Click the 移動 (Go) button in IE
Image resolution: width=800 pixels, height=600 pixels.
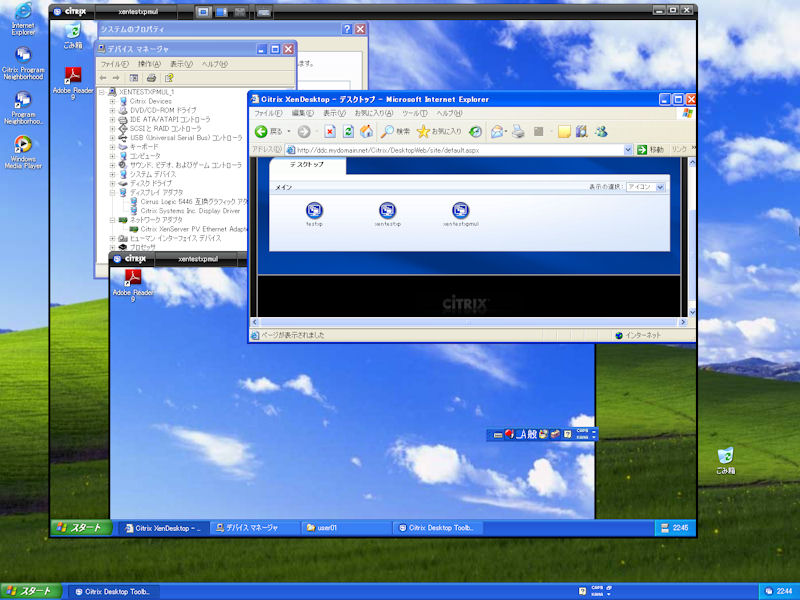coord(651,149)
